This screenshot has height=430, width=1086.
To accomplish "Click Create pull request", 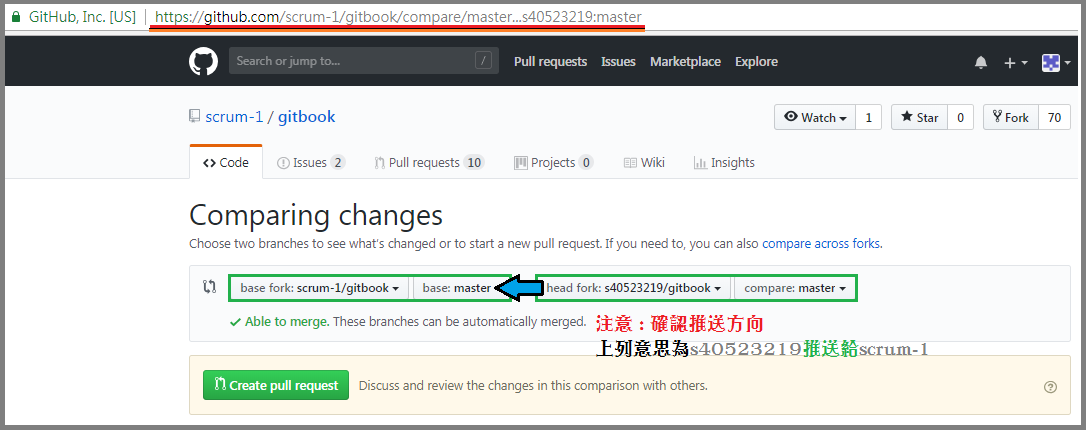I will [276, 385].
